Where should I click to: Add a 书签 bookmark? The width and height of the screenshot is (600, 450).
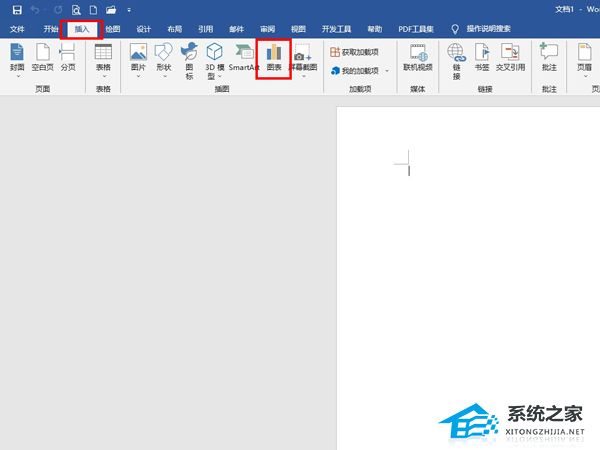tap(482, 57)
